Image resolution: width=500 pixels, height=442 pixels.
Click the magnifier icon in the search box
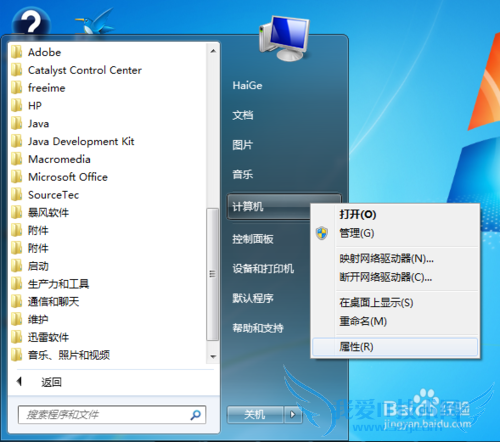point(196,415)
